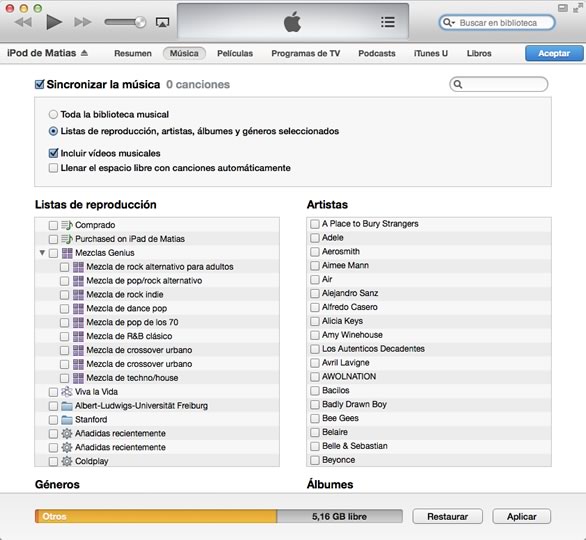586x540 pixels.
Task: Go to the Podcasts tab
Action: tap(376, 53)
